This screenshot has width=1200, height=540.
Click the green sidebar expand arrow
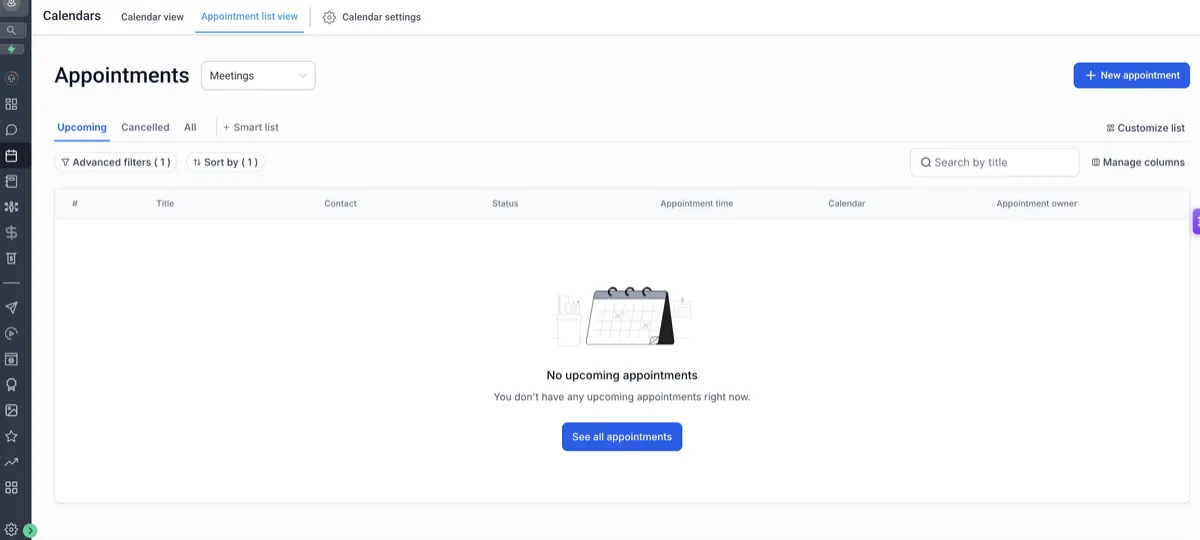(30, 531)
